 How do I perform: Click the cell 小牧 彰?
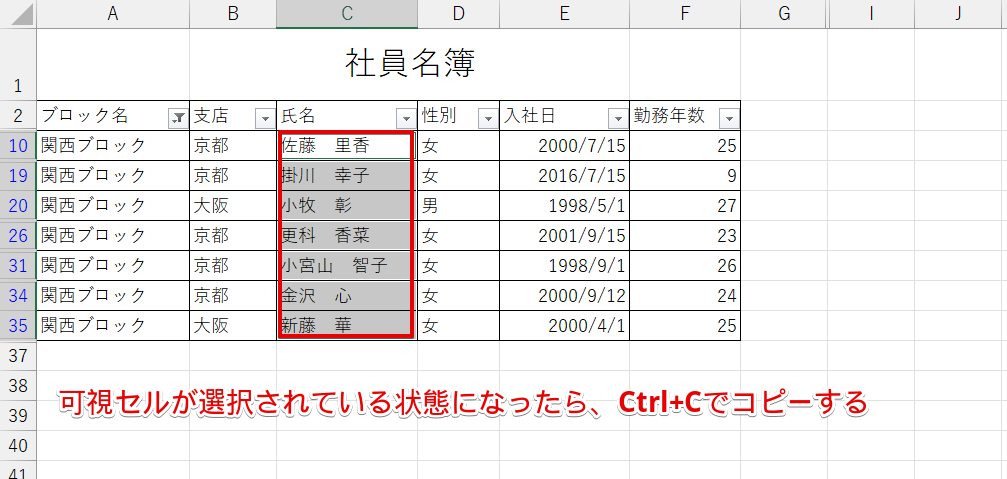point(347,205)
